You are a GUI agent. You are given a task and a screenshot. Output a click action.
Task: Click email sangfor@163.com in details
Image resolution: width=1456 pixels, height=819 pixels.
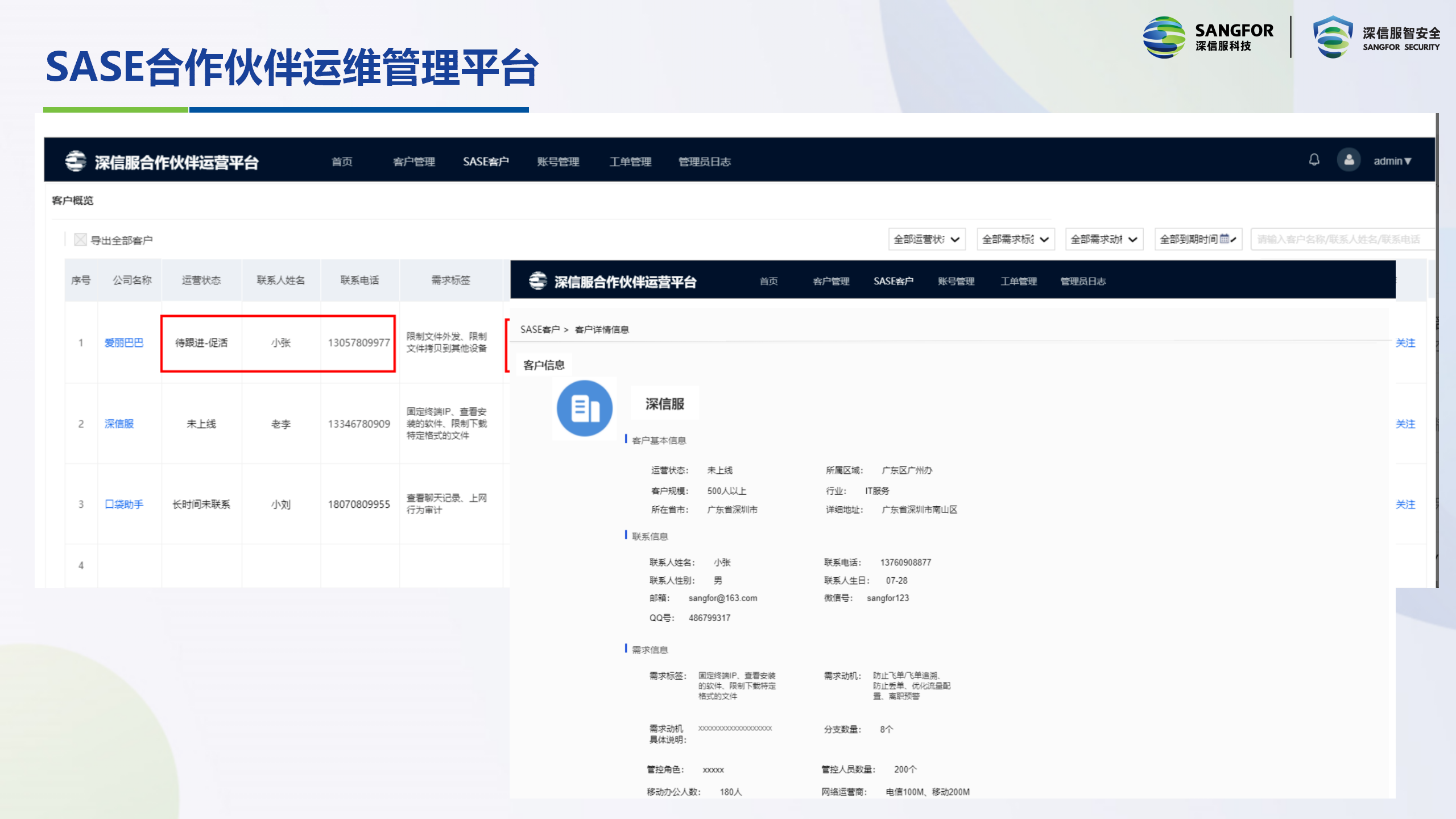pos(723,598)
